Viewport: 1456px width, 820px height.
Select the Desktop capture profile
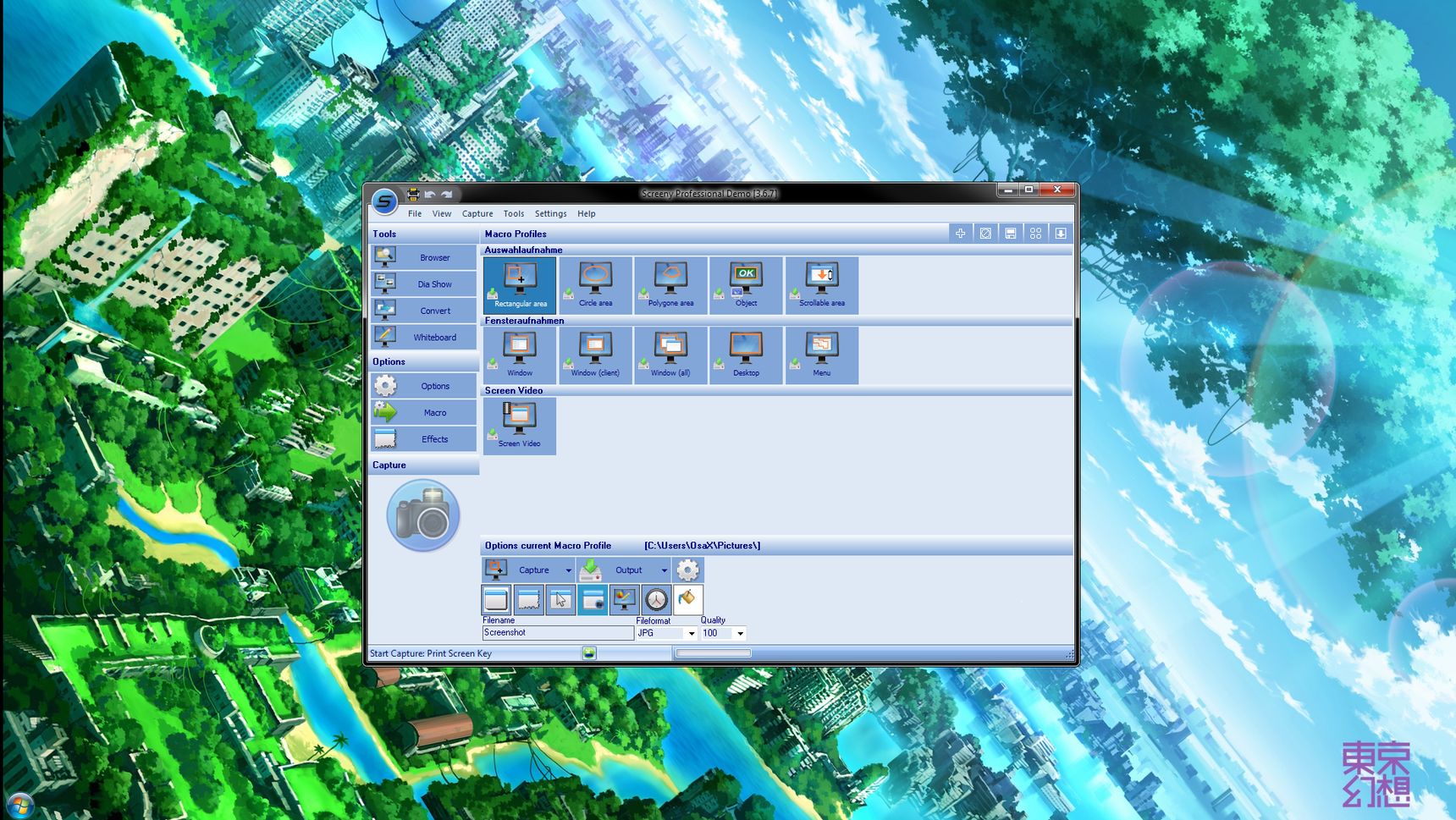point(746,355)
